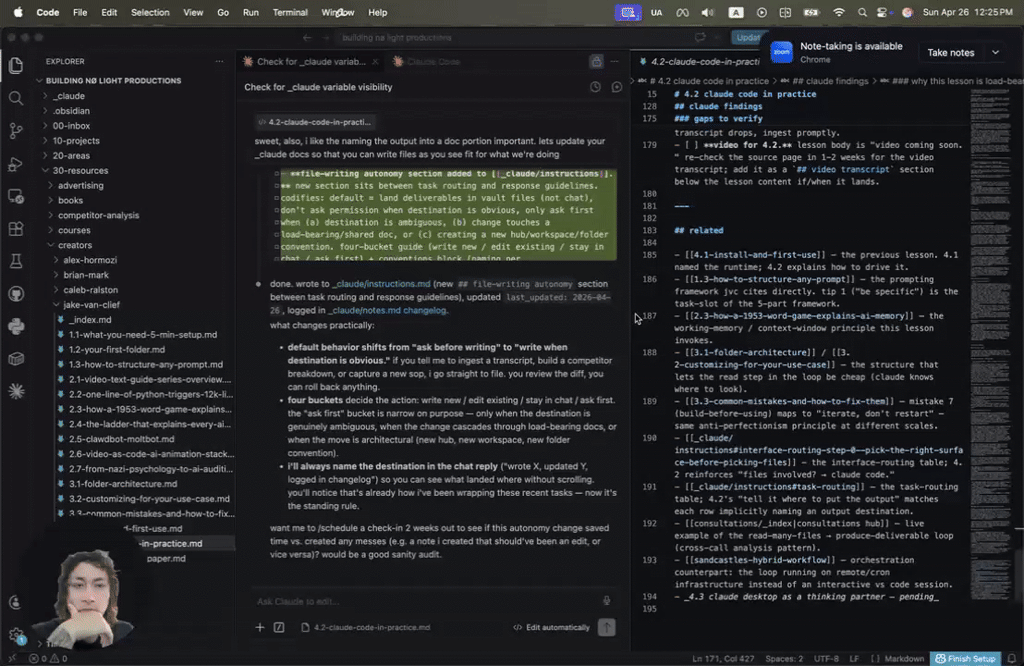Open the Remote Explorer view
The image size is (1024, 666).
(16, 196)
